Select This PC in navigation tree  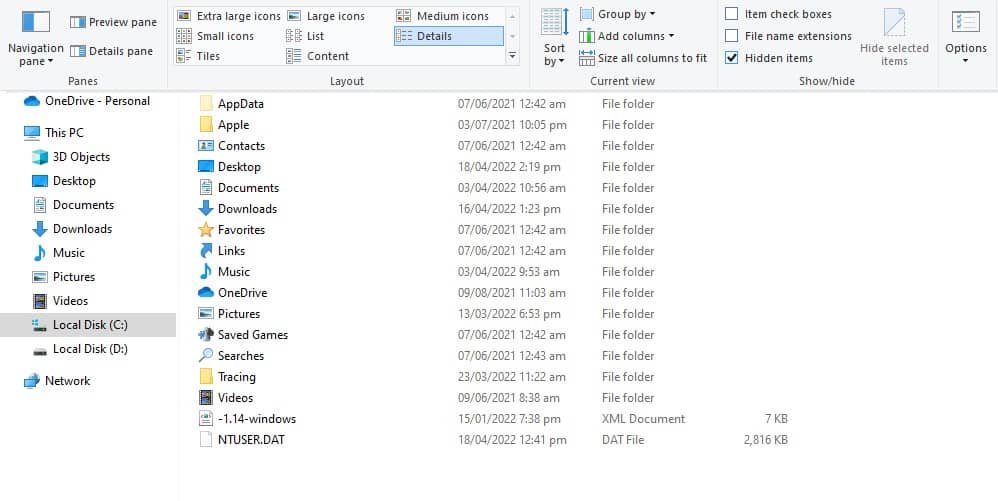pyautogui.click(x=53, y=132)
